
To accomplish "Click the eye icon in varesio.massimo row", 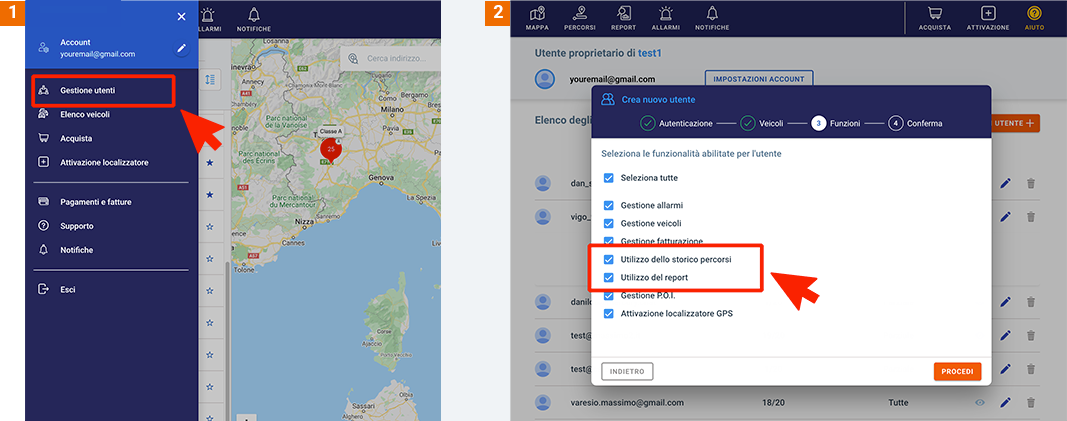I will point(980,402).
